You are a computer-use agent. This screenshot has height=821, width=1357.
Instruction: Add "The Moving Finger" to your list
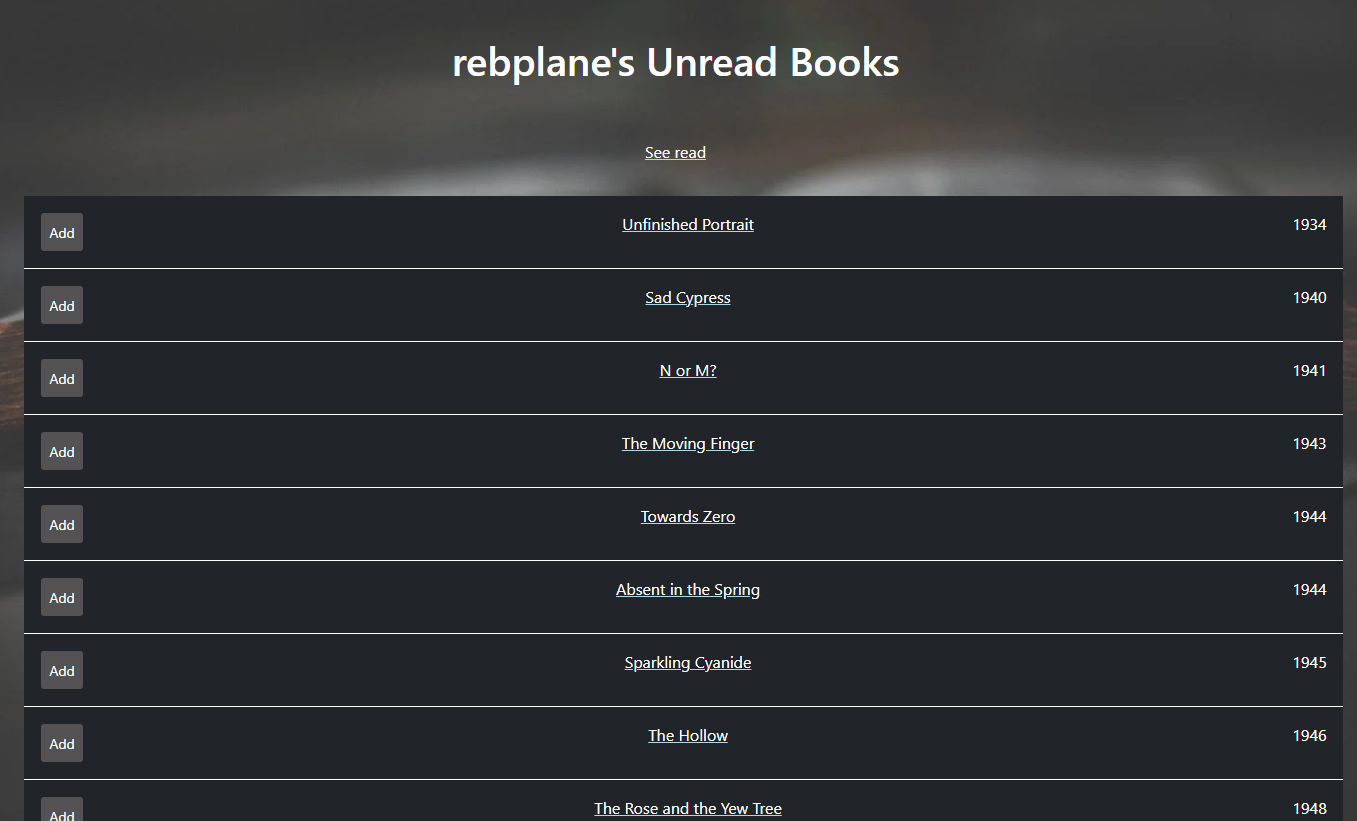point(61,451)
